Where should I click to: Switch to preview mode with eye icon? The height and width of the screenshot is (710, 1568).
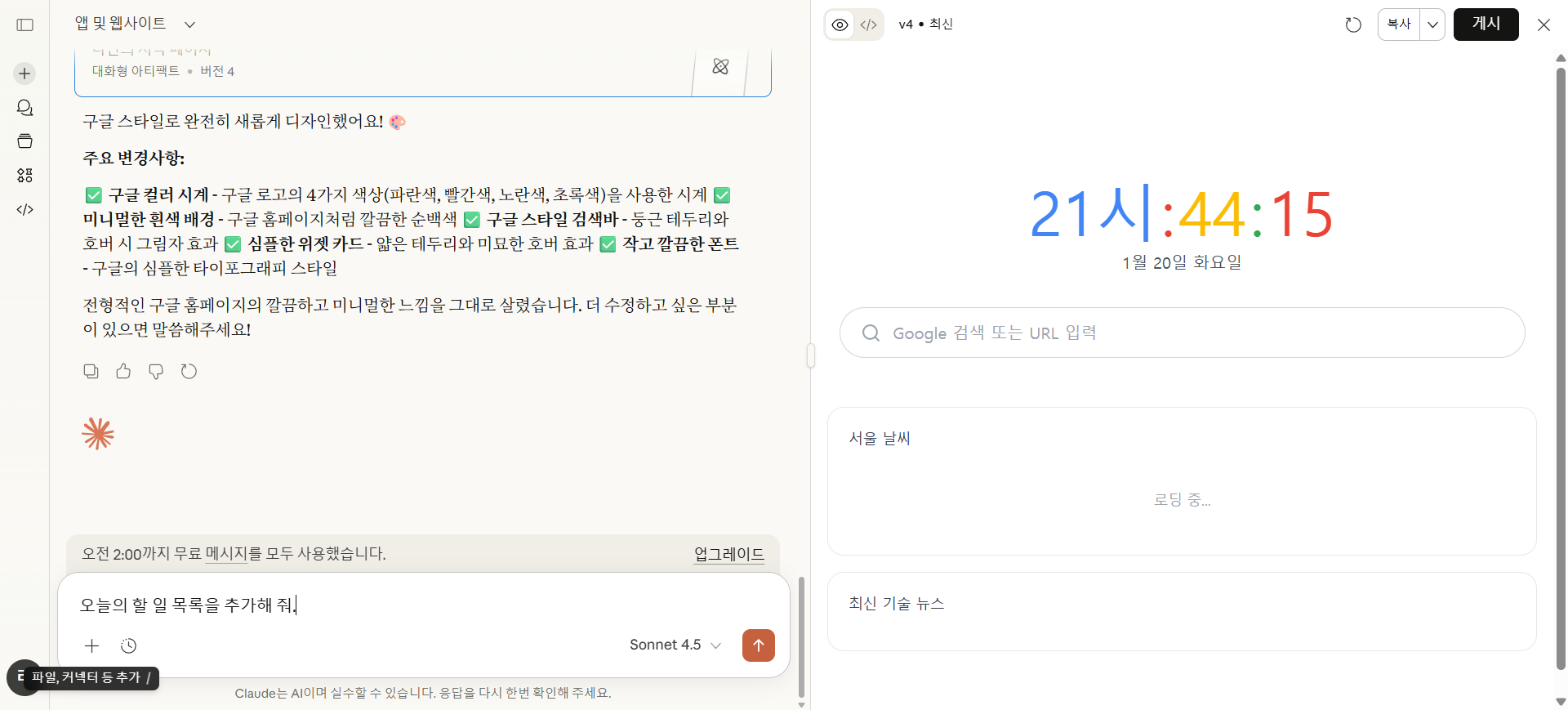[840, 25]
